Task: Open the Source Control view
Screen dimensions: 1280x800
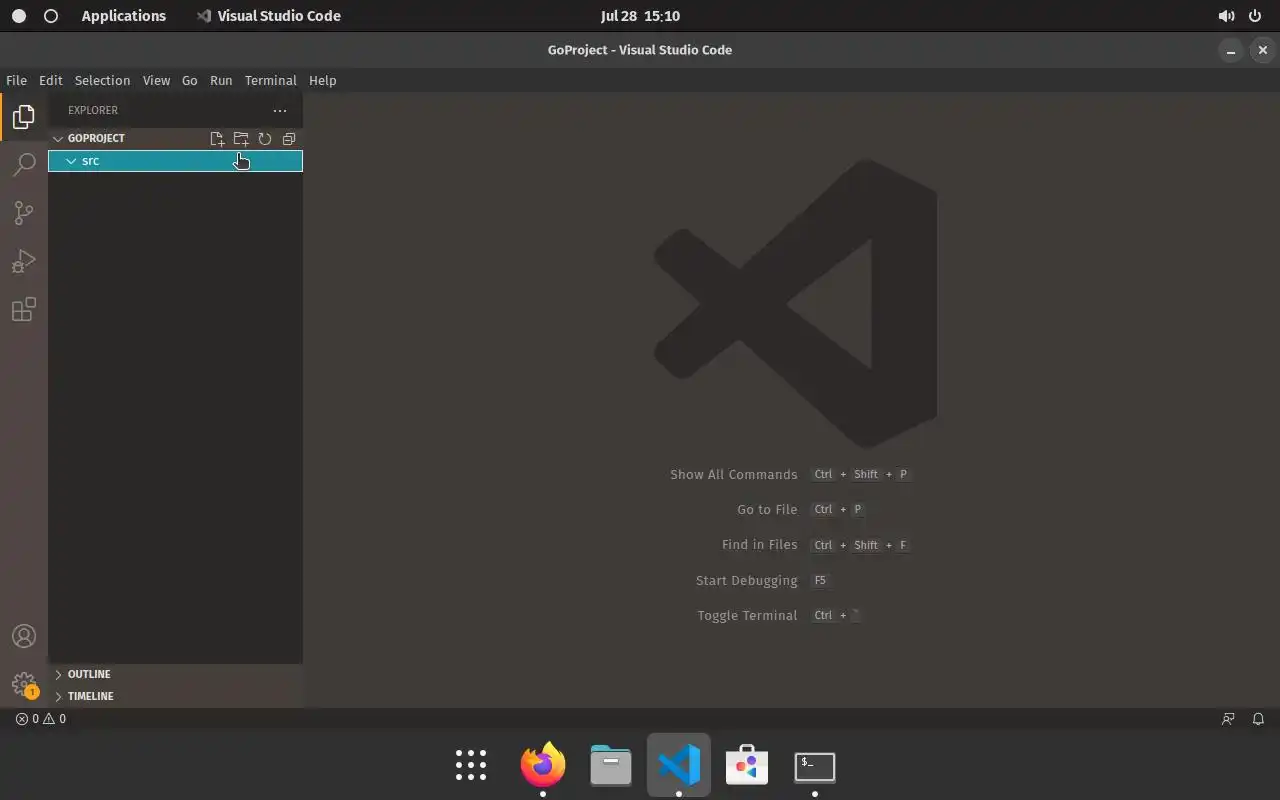Action: point(24,212)
